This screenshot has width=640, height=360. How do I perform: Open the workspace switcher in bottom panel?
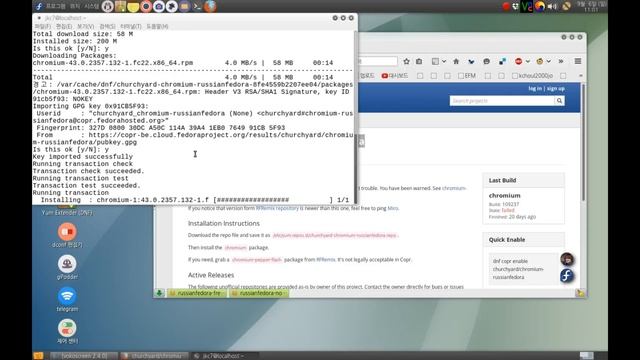pyautogui.click(x=587, y=356)
